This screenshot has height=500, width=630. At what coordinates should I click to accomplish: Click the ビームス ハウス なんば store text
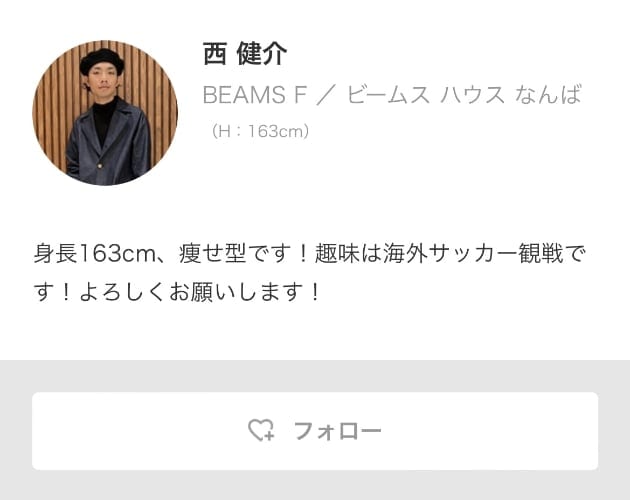tap(464, 95)
